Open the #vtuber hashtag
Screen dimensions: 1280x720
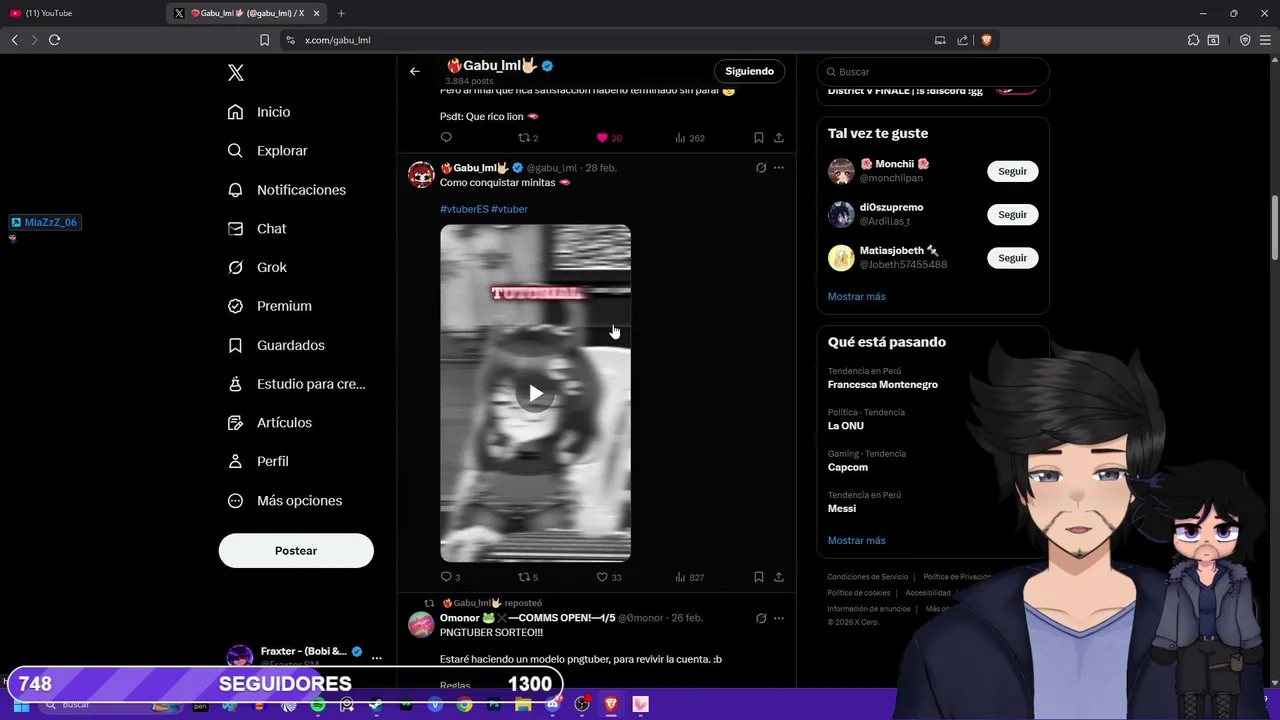click(509, 209)
